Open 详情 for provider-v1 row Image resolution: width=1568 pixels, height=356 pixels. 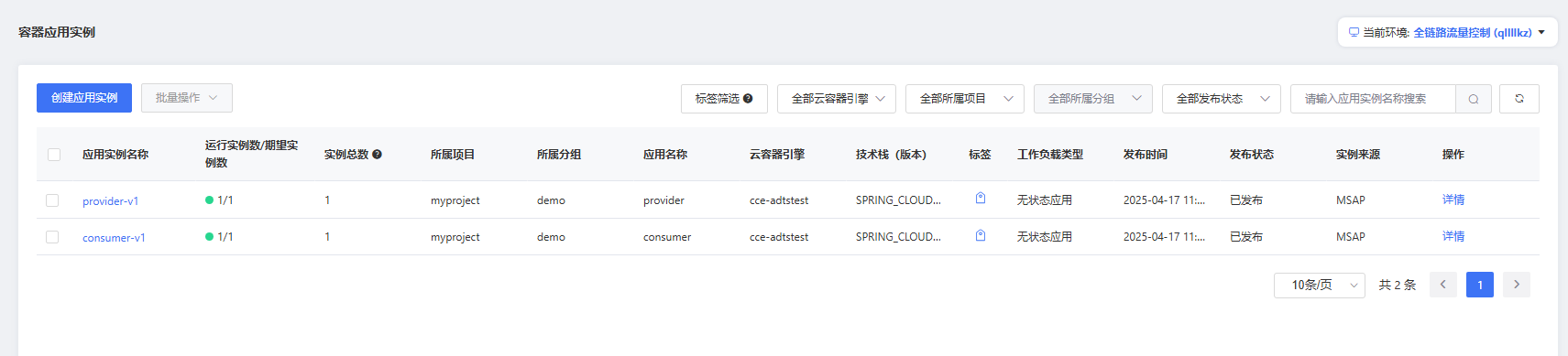[1453, 200]
